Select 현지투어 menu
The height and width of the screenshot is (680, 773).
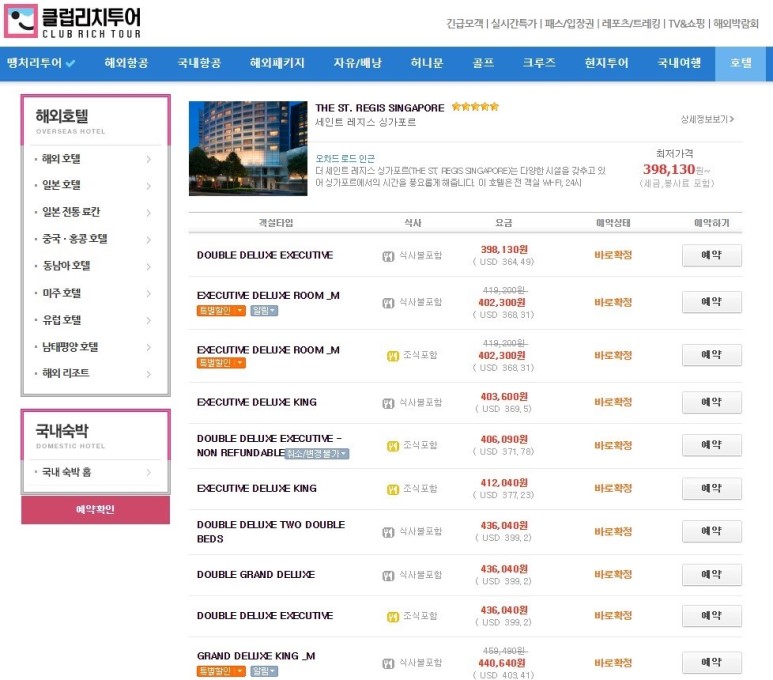(606, 63)
